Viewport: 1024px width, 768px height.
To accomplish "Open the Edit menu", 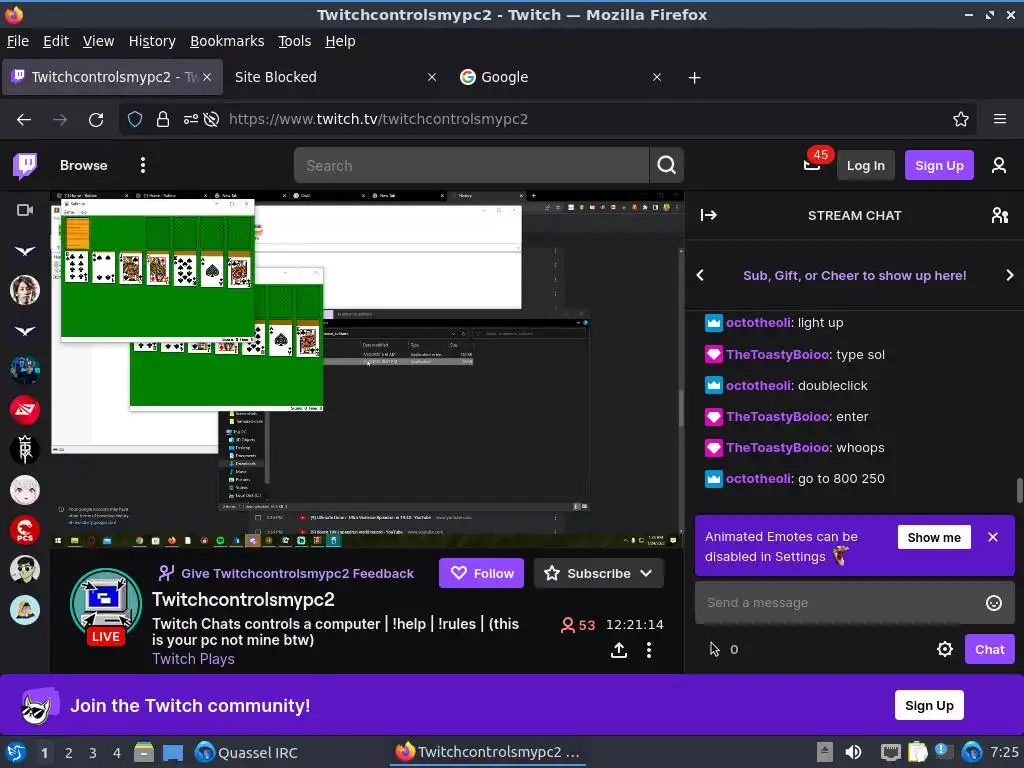I will (56, 41).
